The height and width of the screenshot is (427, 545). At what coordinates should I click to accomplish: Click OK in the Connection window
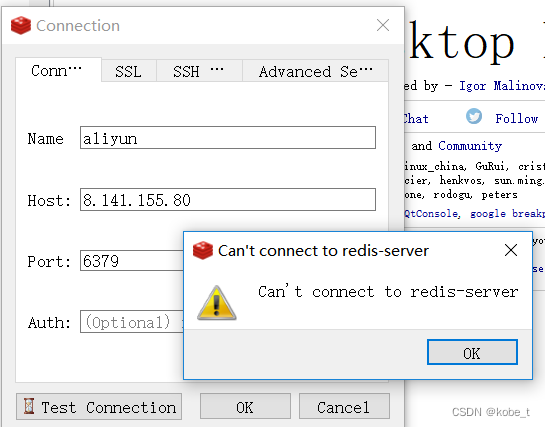point(245,407)
